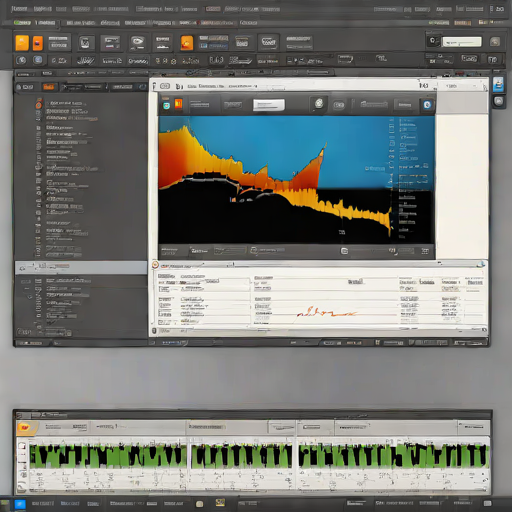The image size is (512, 512).
Task: Click the orange round icon in data panel header
Action: click(x=155, y=265)
